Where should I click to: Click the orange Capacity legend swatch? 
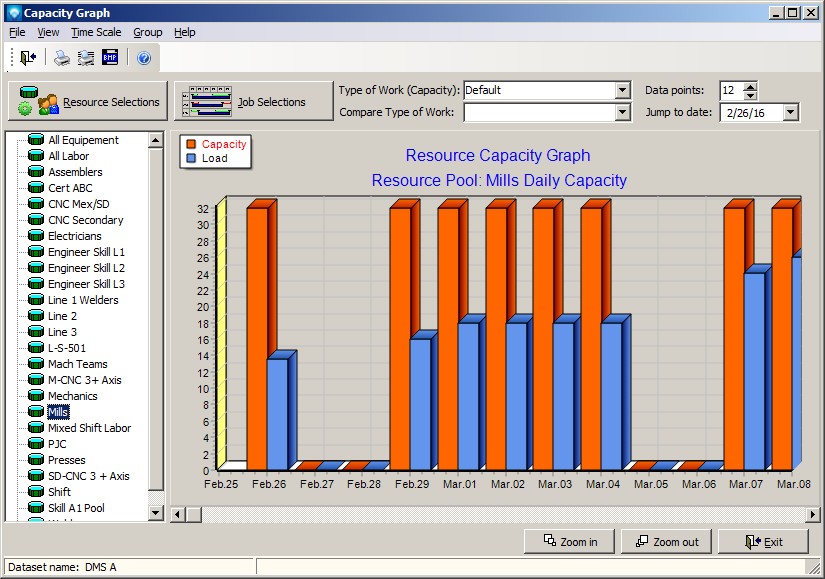pos(191,145)
